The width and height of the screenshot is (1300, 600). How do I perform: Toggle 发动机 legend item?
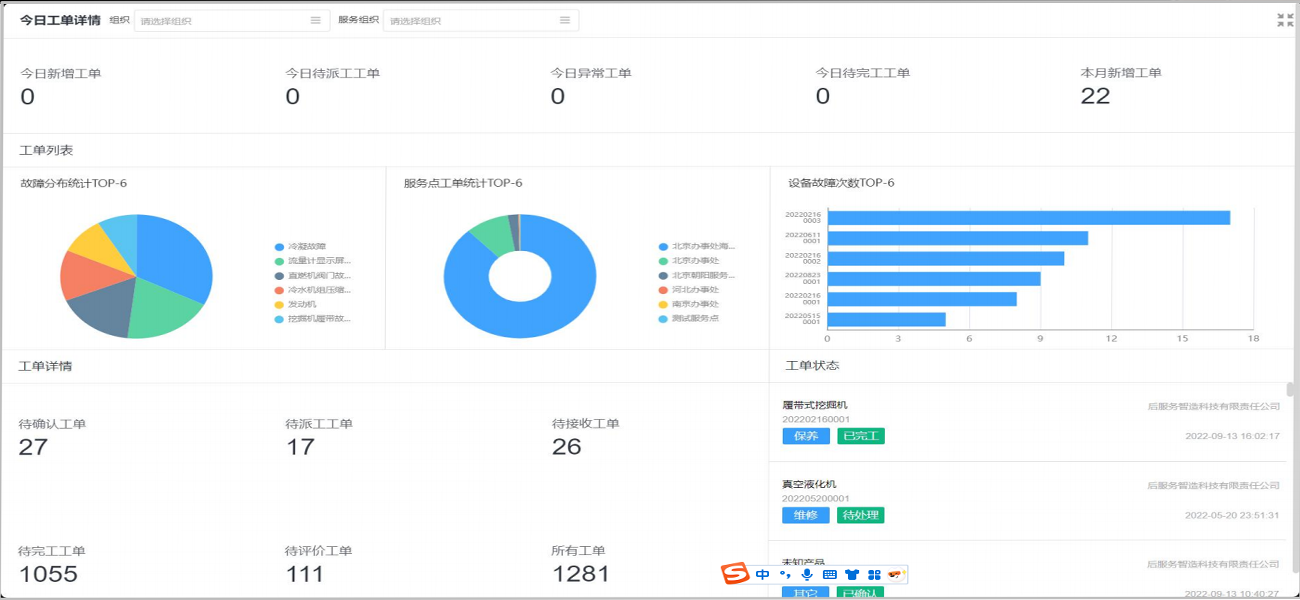point(295,304)
